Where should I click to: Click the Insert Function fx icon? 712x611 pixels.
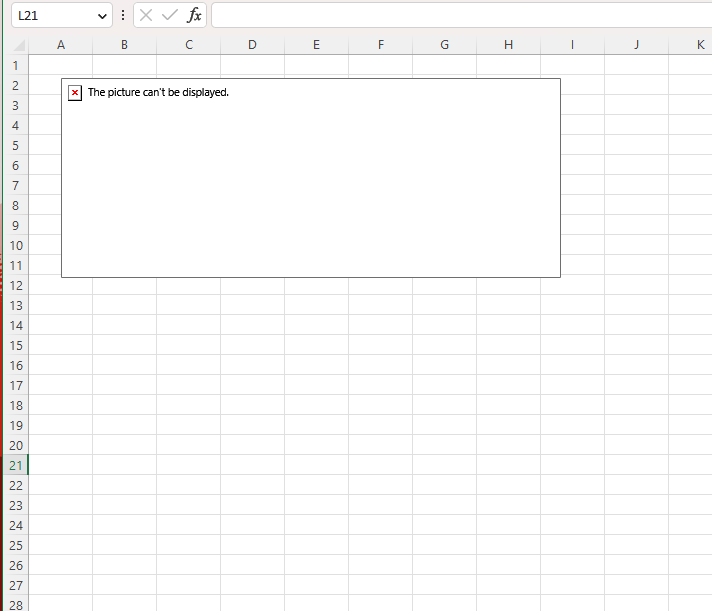tap(194, 15)
